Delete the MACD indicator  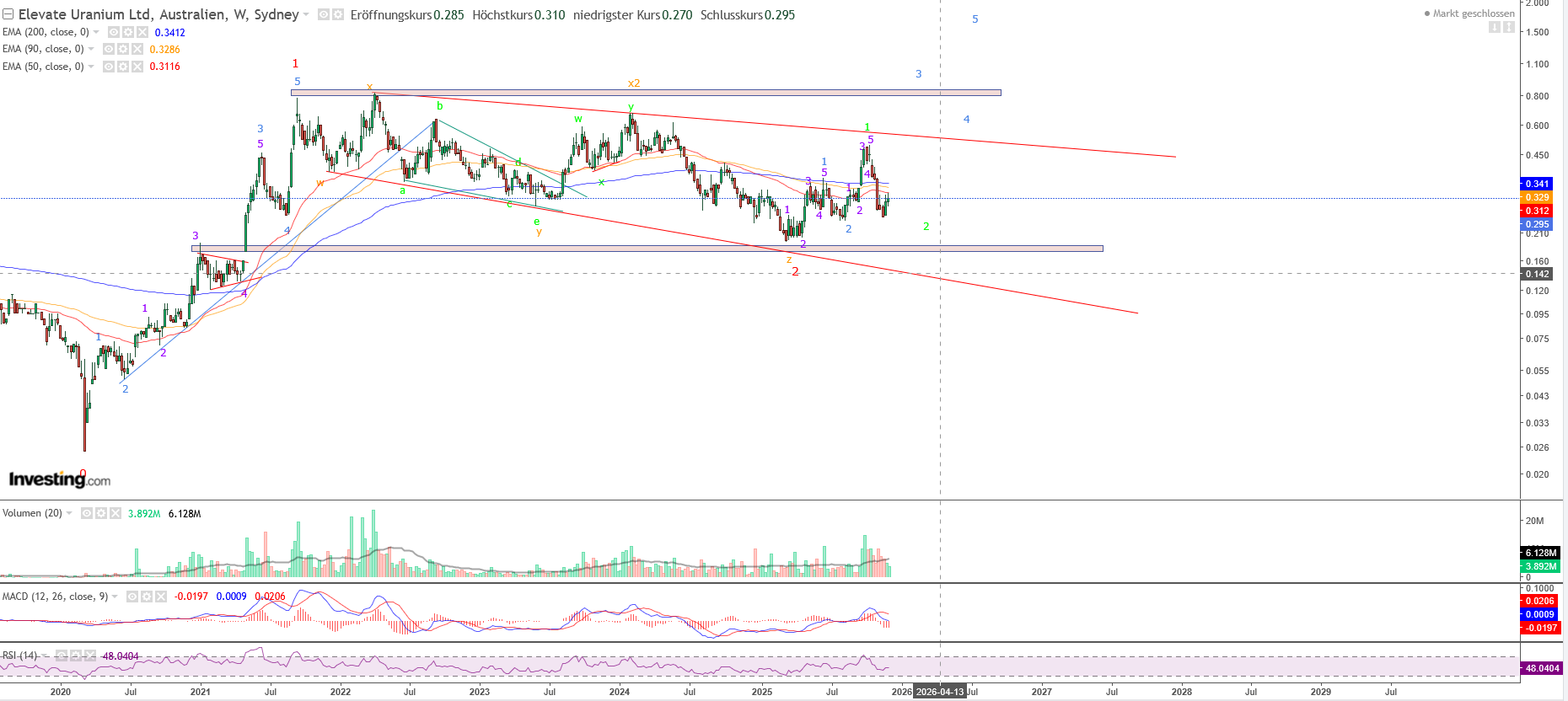pyautogui.click(x=161, y=597)
